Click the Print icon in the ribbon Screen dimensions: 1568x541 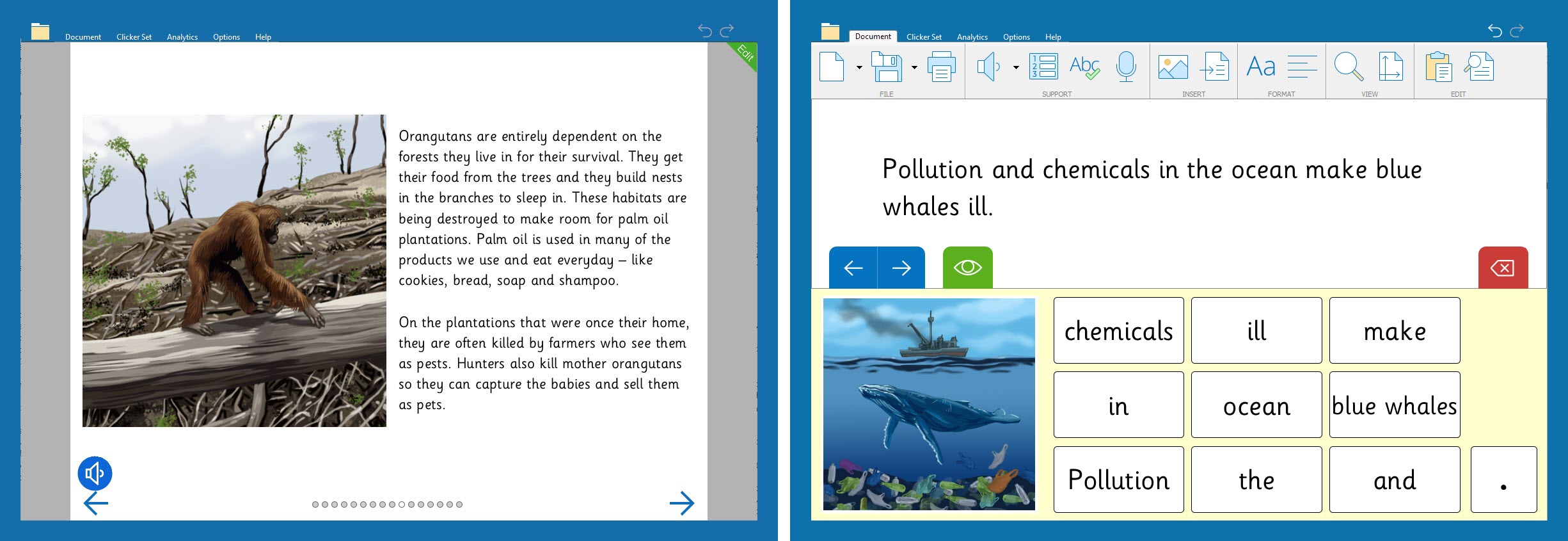(x=941, y=67)
